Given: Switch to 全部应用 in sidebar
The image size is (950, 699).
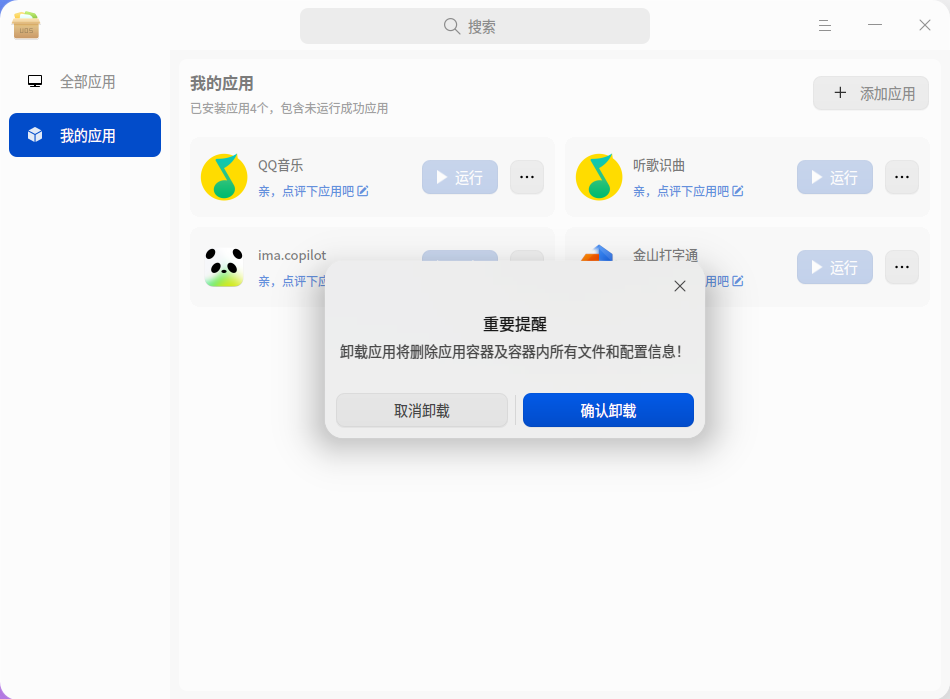Looking at the screenshot, I should [85, 82].
